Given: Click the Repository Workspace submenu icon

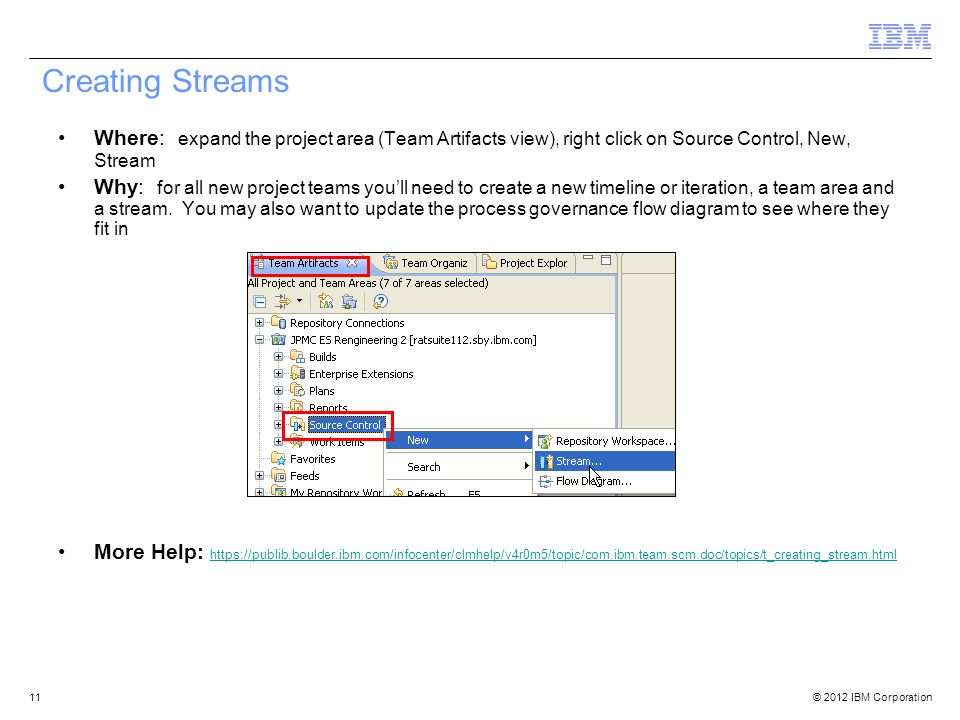Looking at the screenshot, I should point(545,441).
